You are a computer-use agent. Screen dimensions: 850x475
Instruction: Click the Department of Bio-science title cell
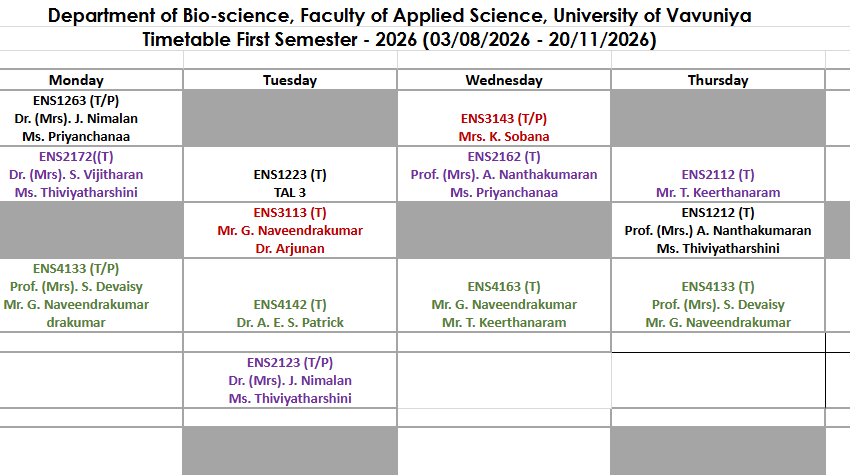coord(400,15)
